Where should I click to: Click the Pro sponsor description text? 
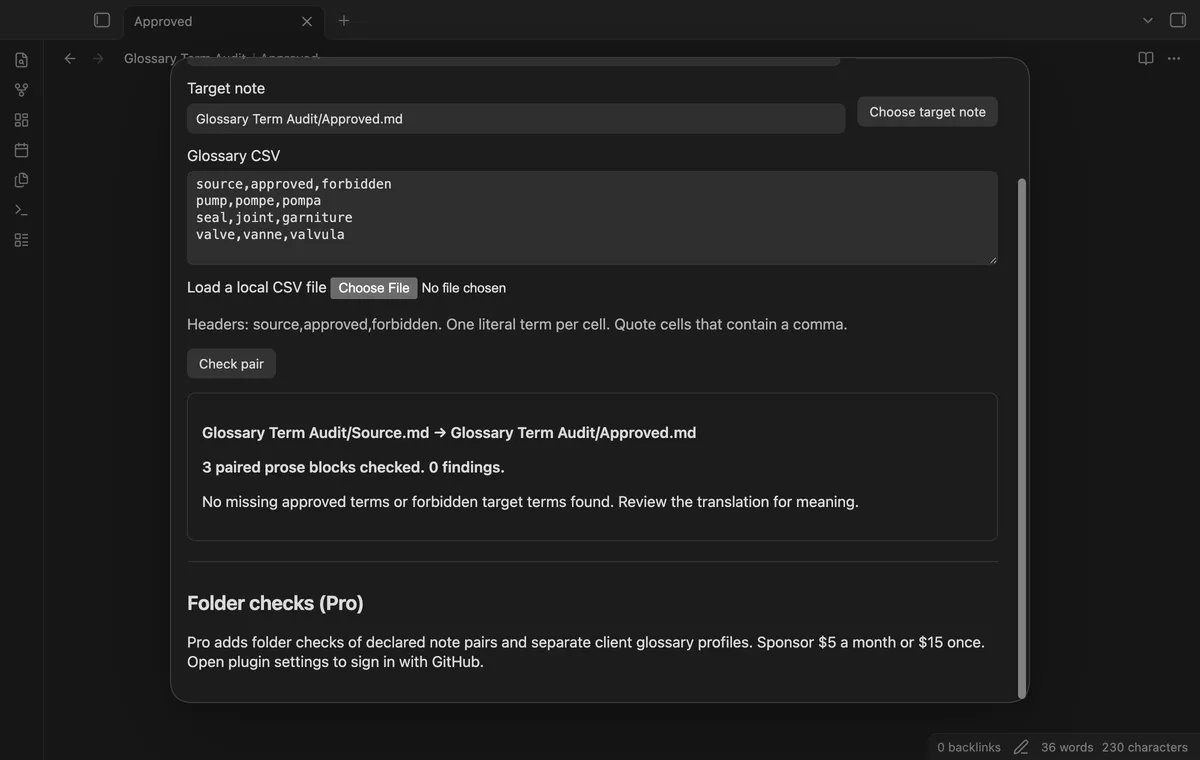tap(586, 652)
